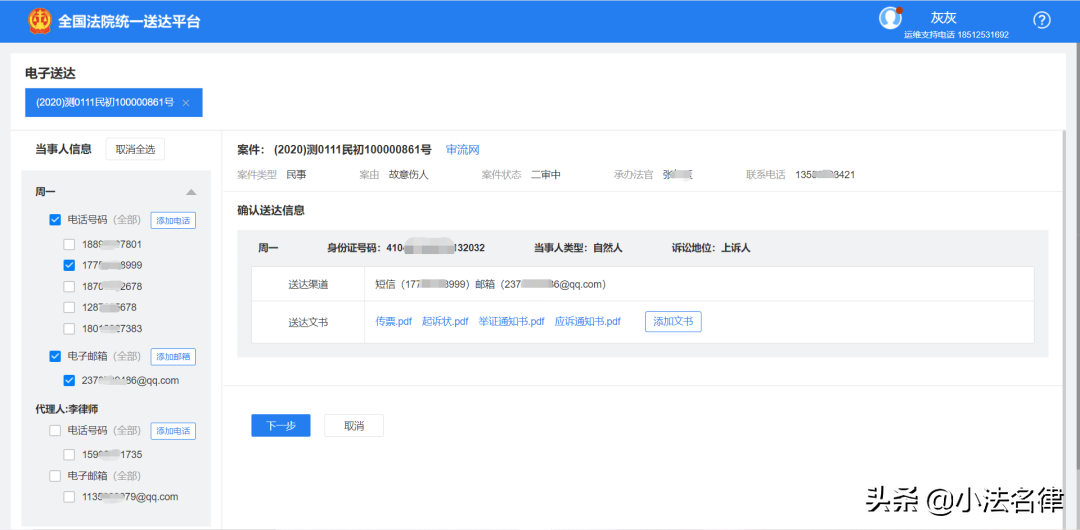Toggle 李律师 电话号码 (全部) checkbox
1080x530 pixels.
pos(55,431)
